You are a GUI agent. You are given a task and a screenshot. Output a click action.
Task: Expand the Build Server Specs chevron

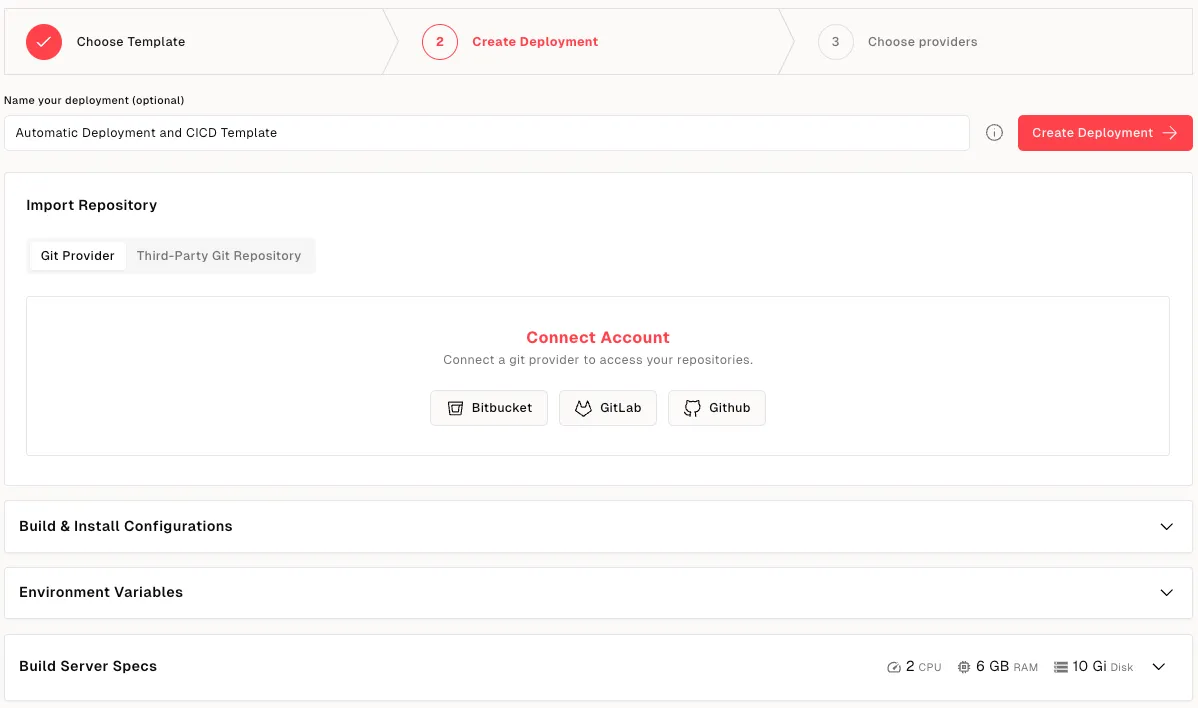(1159, 667)
